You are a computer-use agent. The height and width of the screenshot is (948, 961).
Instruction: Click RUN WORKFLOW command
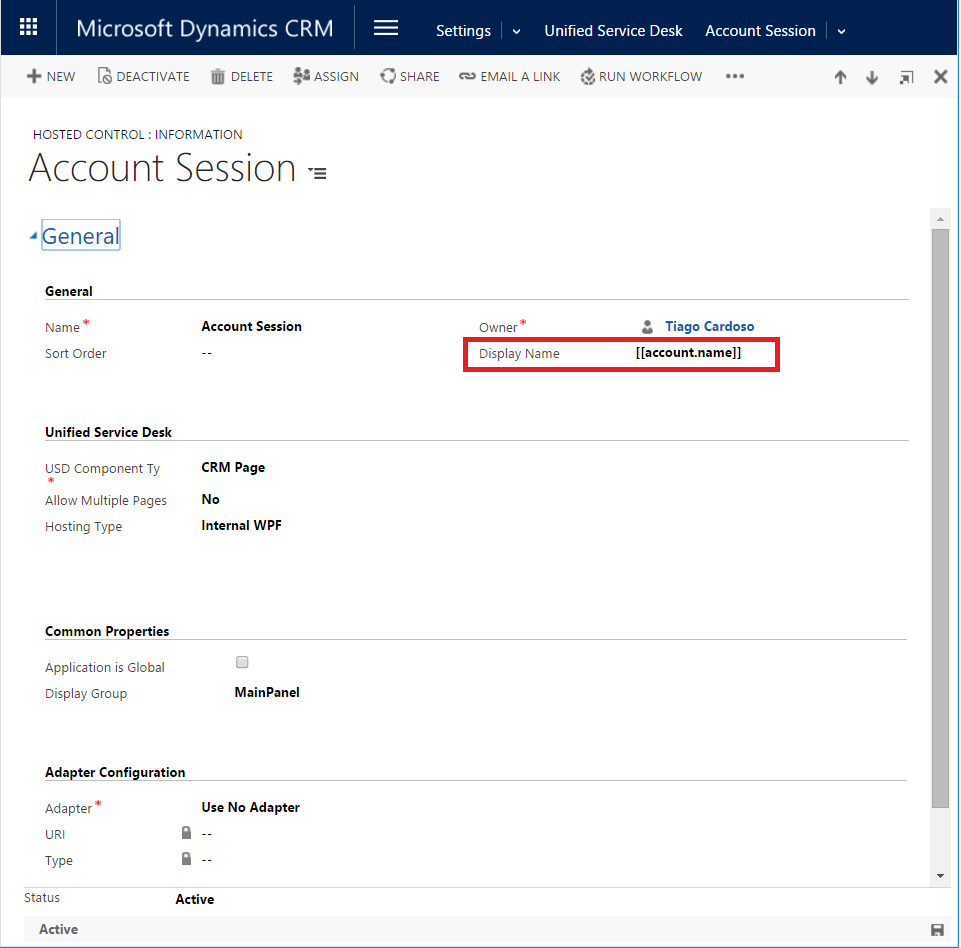coord(641,77)
